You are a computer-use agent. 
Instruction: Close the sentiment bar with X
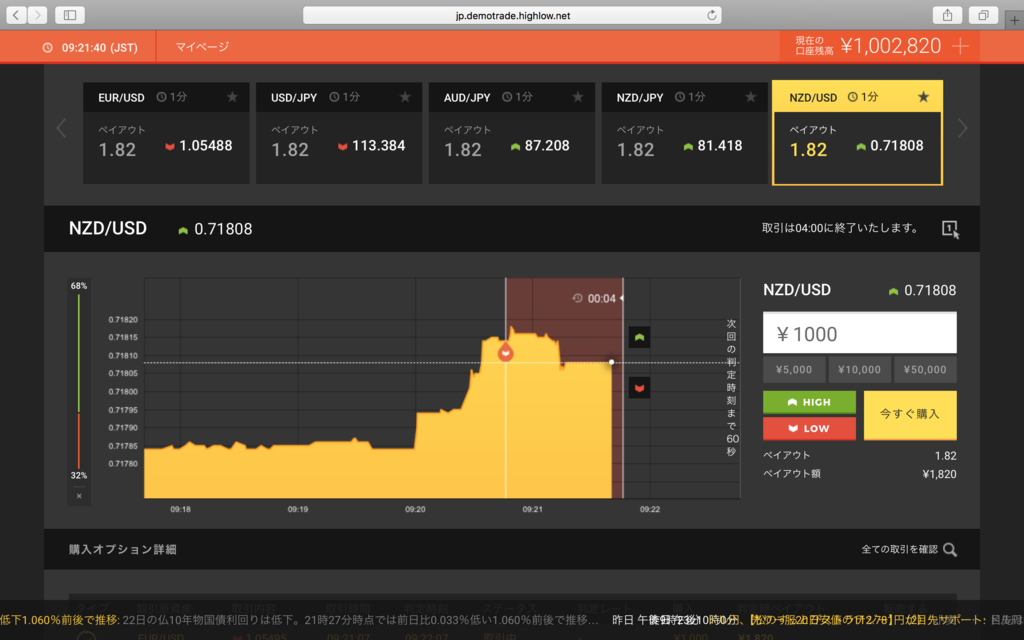click(x=79, y=496)
